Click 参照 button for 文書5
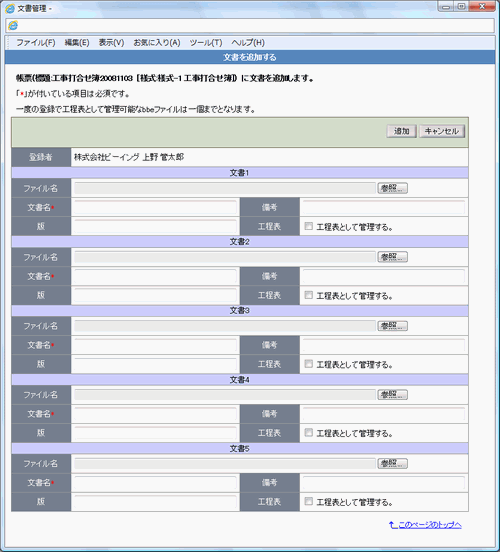This screenshot has height=552, width=500. tap(393, 463)
